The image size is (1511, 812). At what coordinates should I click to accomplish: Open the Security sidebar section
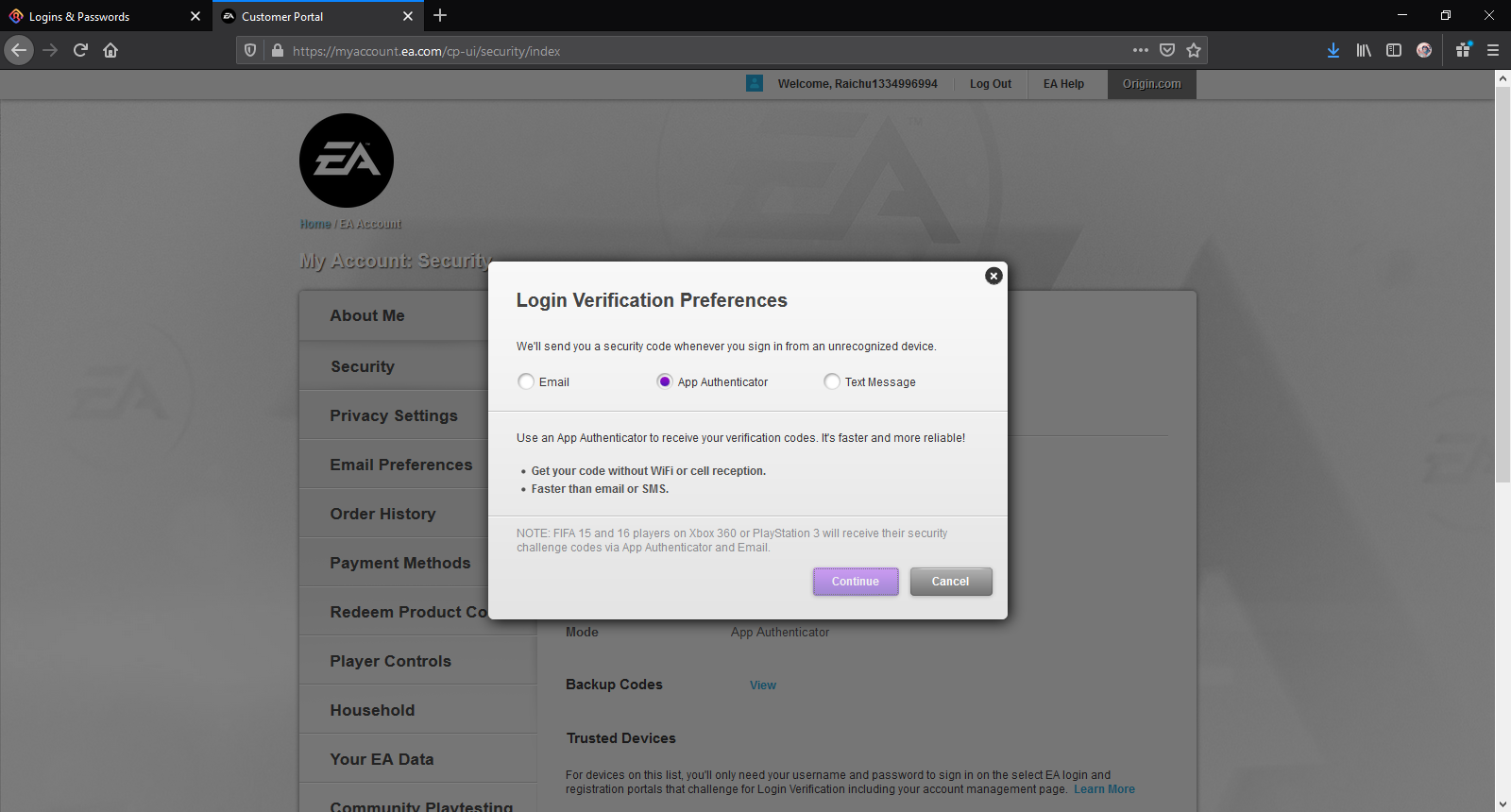coord(417,366)
